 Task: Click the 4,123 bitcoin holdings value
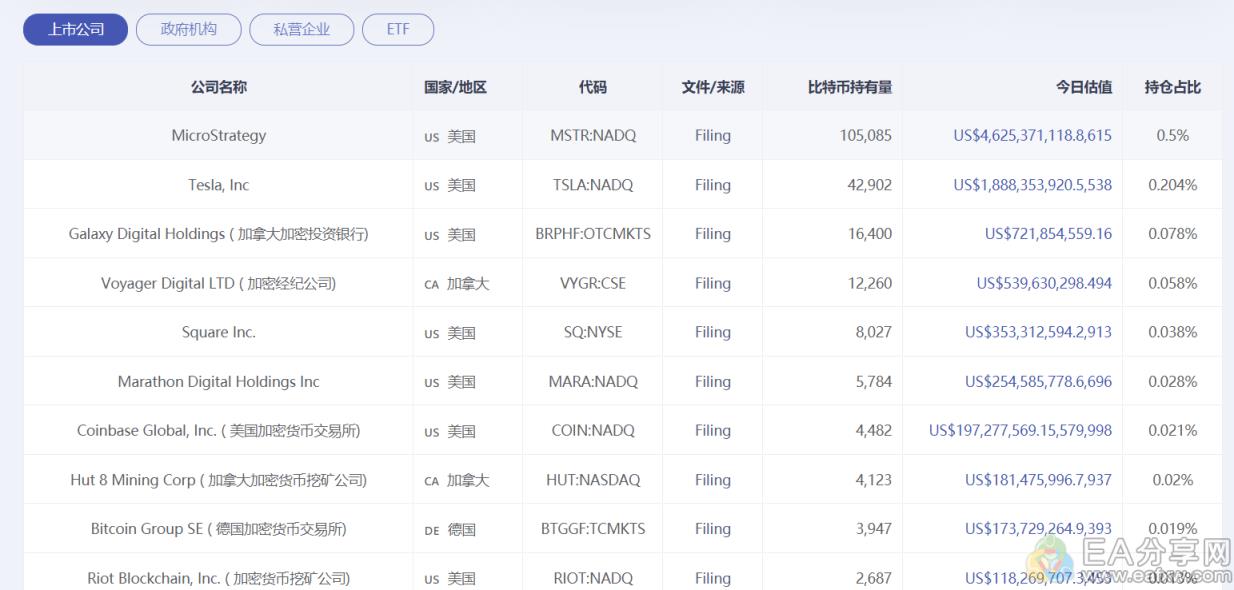click(x=874, y=480)
